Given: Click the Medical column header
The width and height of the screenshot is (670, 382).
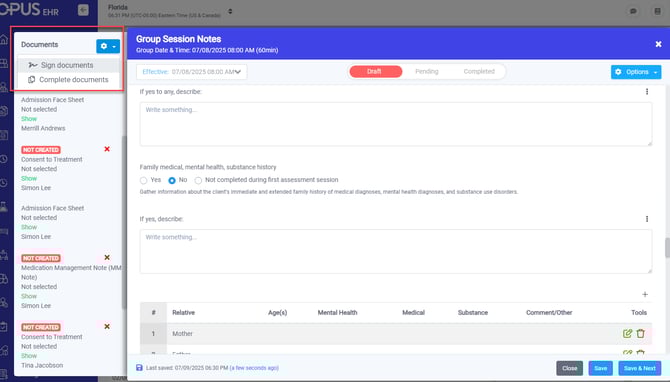Looking at the screenshot, I should coord(413,312).
